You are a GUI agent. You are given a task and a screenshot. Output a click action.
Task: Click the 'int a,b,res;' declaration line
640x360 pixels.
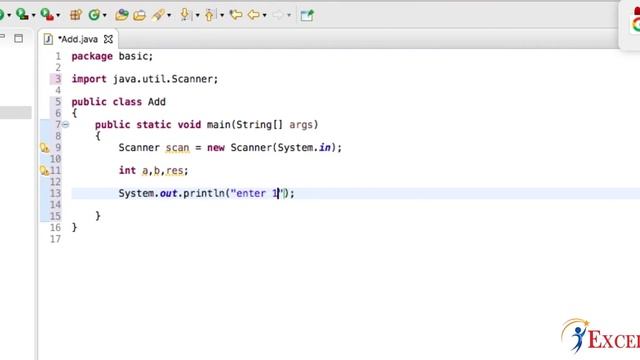point(153,171)
